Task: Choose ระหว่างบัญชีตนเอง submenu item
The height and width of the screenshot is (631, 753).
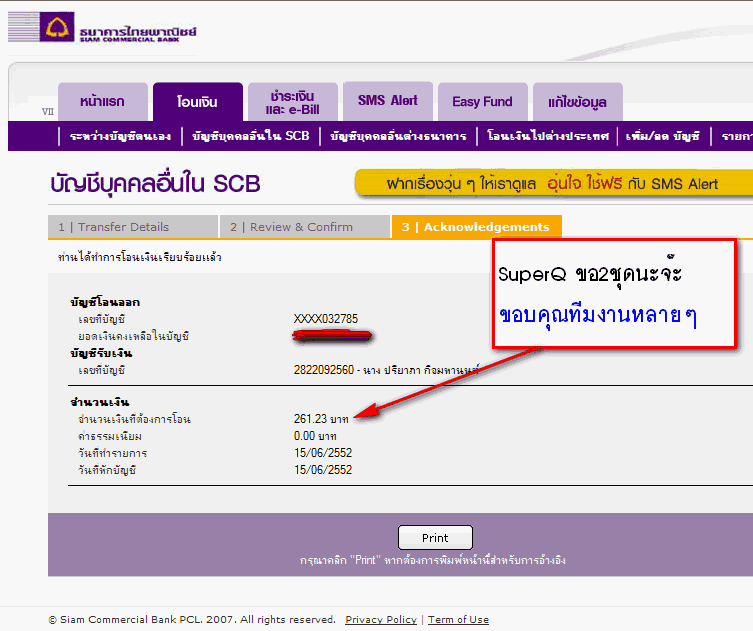Action: tap(120, 136)
